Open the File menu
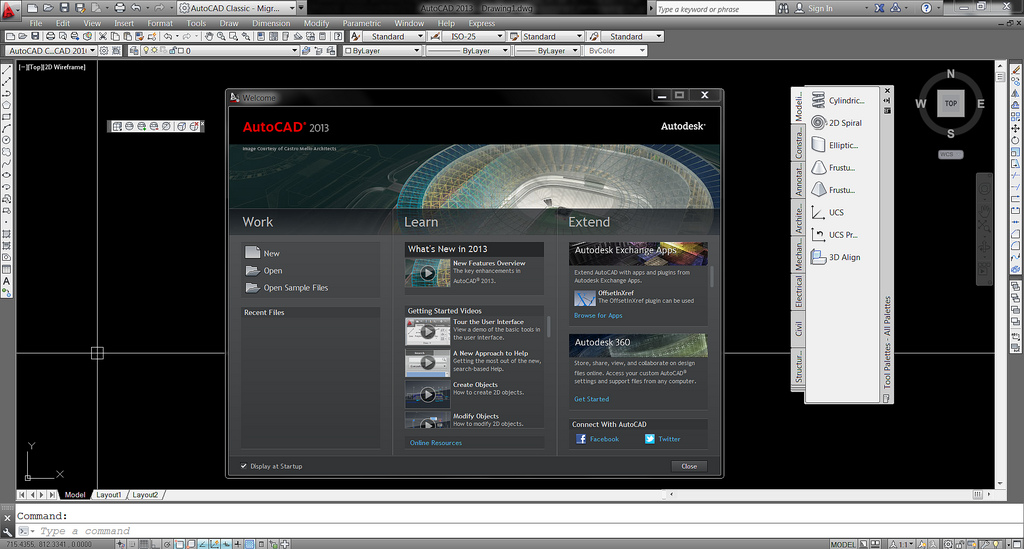Image resolution: width=1024 pixels, height=549 pixels. click(x=36, y=23)
